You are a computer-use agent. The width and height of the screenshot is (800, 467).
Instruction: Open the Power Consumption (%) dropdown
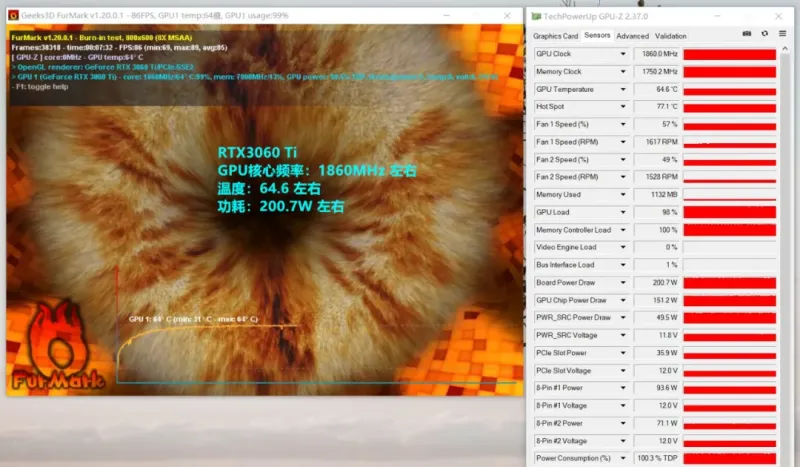click(x=623, y=459)
